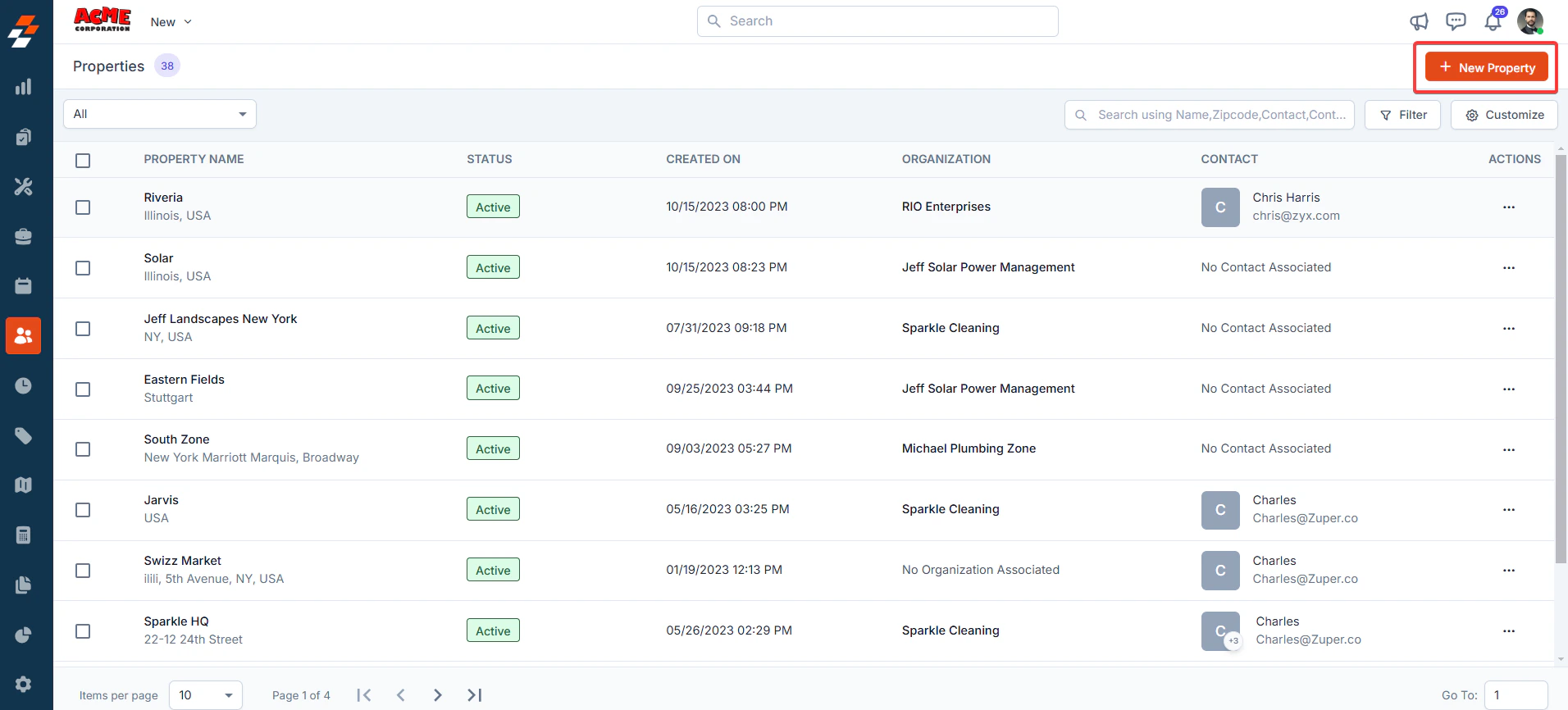Open the Chris Harris contact entry

click(x=1270, y=207)
